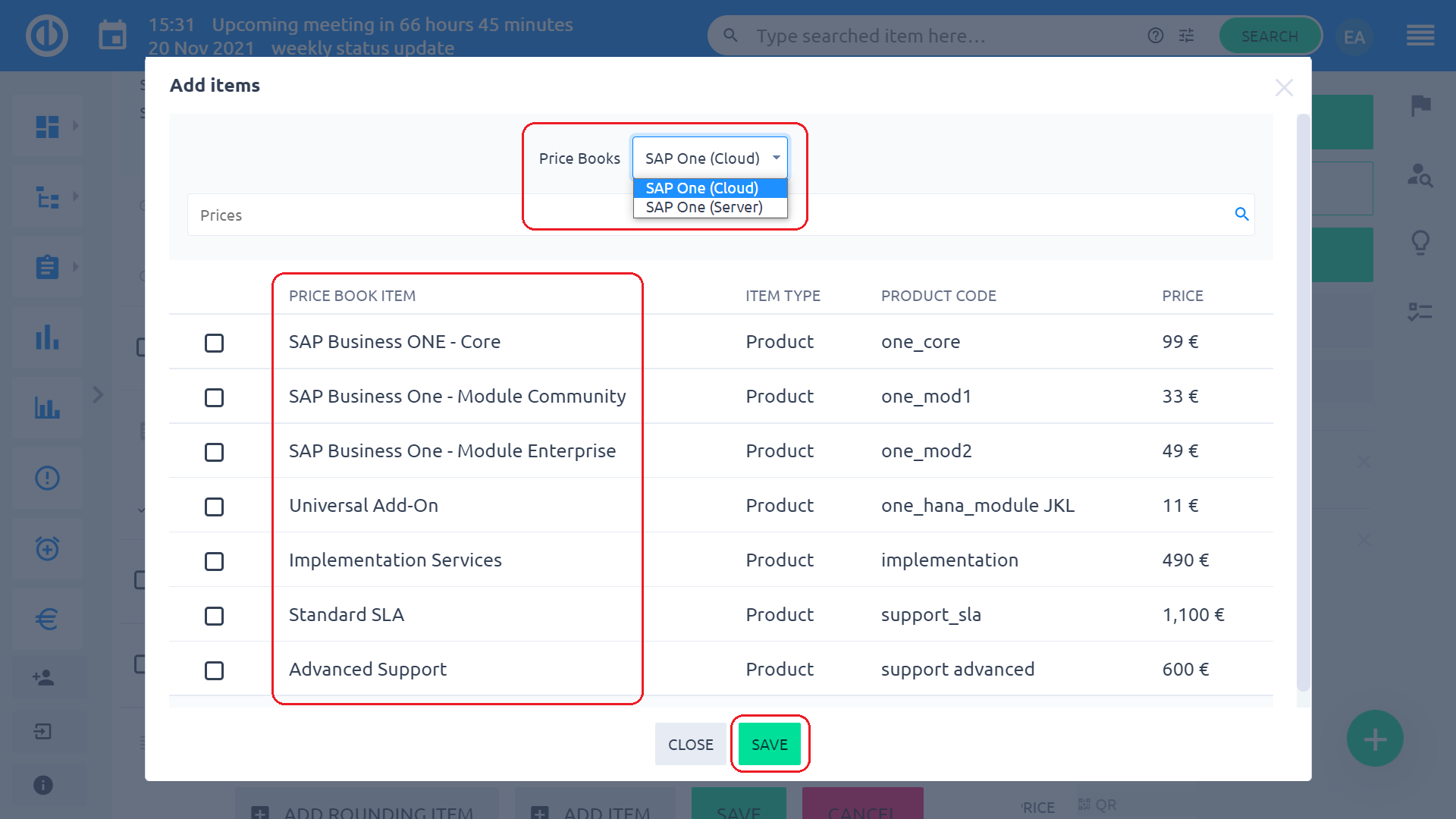This screenshot has width=1456, height=819.
Task: Open project tree icon in sidebar
Action: (x=47, y=197)
